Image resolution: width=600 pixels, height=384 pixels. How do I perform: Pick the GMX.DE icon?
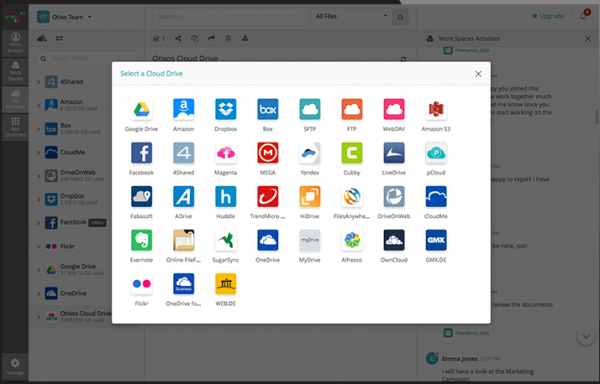click(436, 240)
